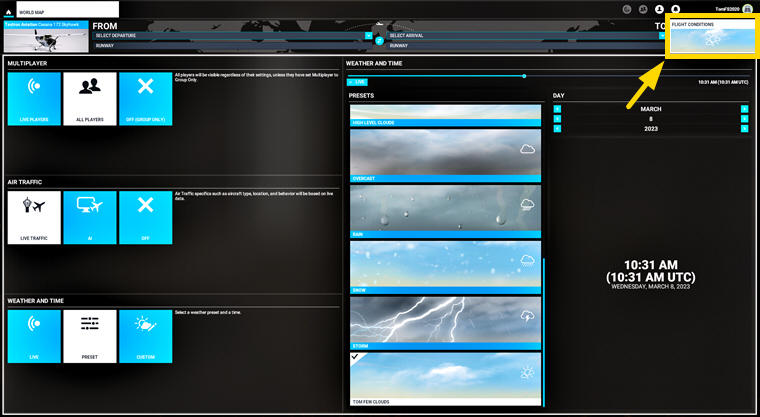This screenshot has width=760, height=417.
Task: Click the rain cloud icon on Rain preset
Action: (527, 205)
